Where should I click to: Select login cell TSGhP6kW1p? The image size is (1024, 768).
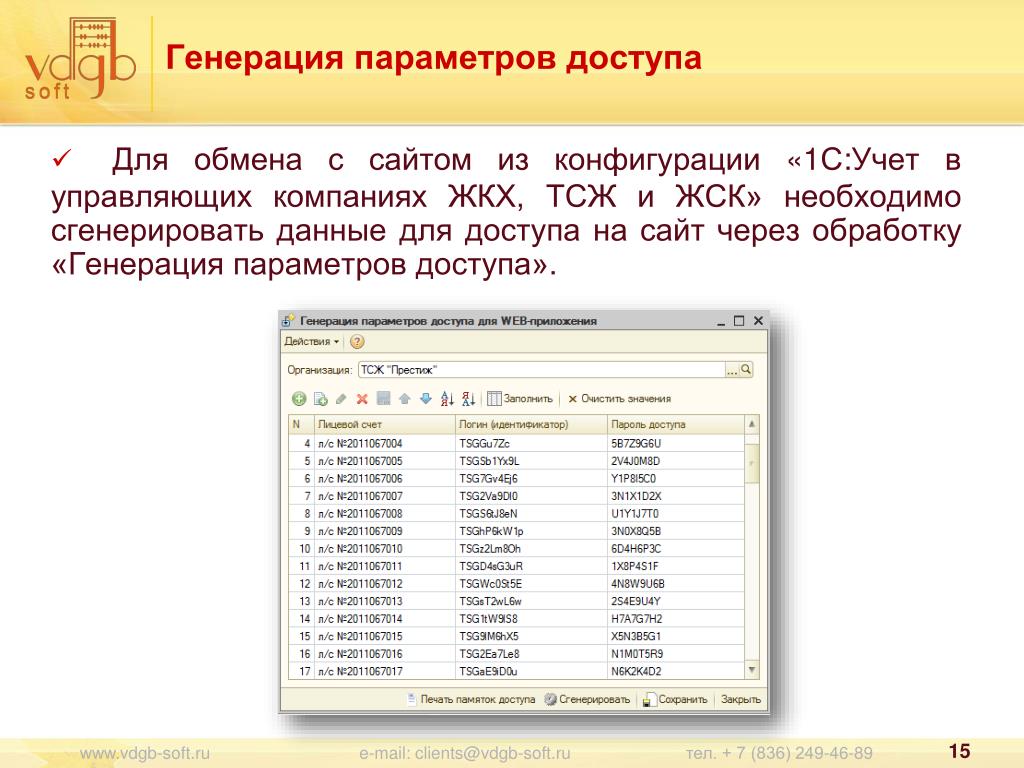pyautogui.click(x=531, y=532)
